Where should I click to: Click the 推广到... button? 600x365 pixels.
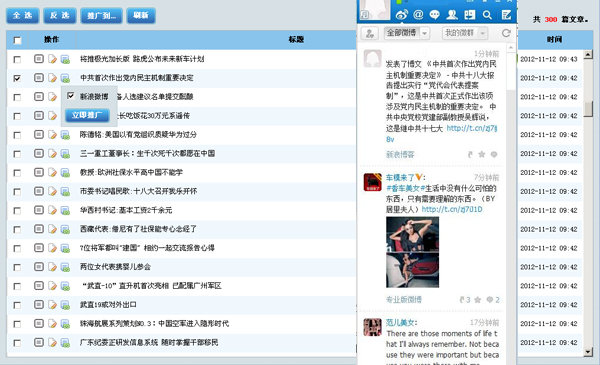pos(101,15)
